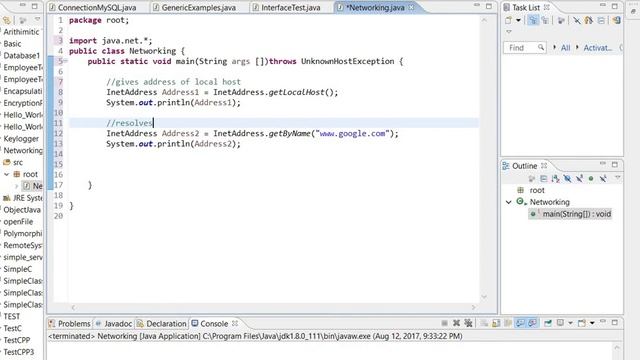640x360 pixels.
Task: Switch to ConnectionMySQL.java tab
Action: tap(93, 7)
